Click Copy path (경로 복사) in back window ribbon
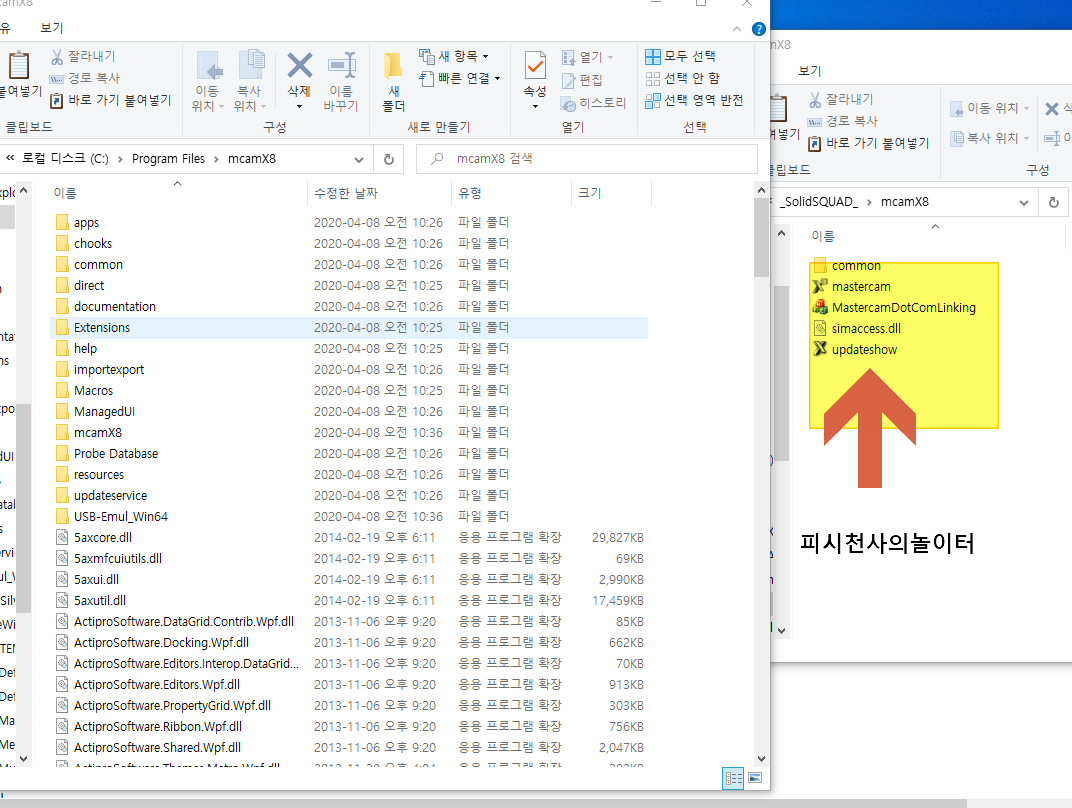Screen dimensions: 1072x808 (842, 121)
